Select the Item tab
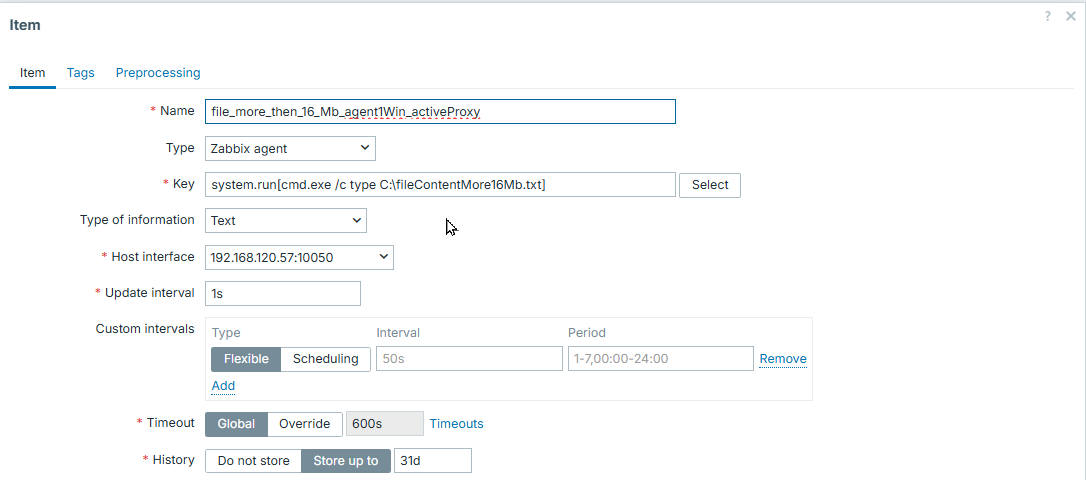The height and width of the screenshot is (480, 1086). pyautogui.click(x=32, y=73)
